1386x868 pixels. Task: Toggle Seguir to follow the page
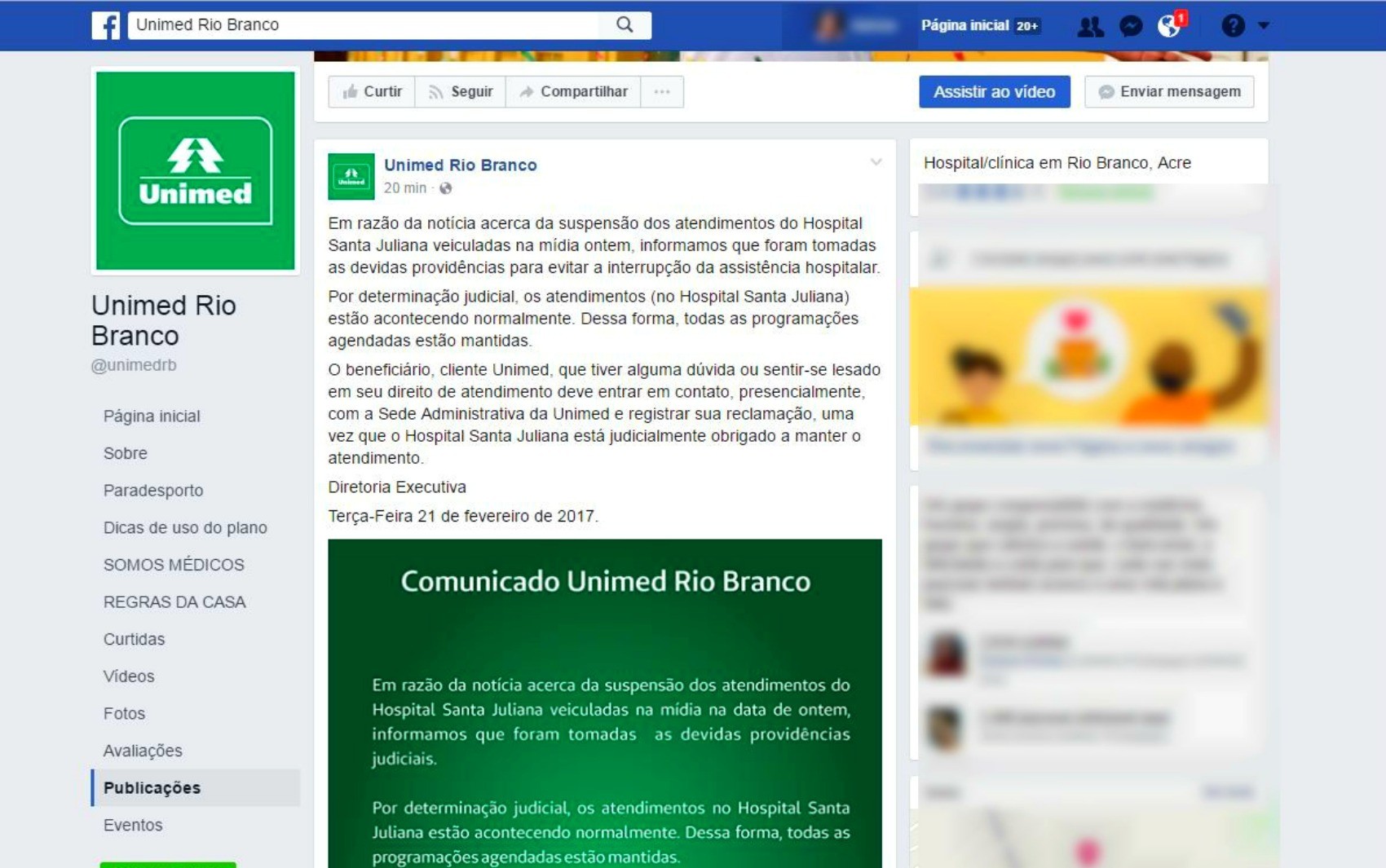pos(461,92)
